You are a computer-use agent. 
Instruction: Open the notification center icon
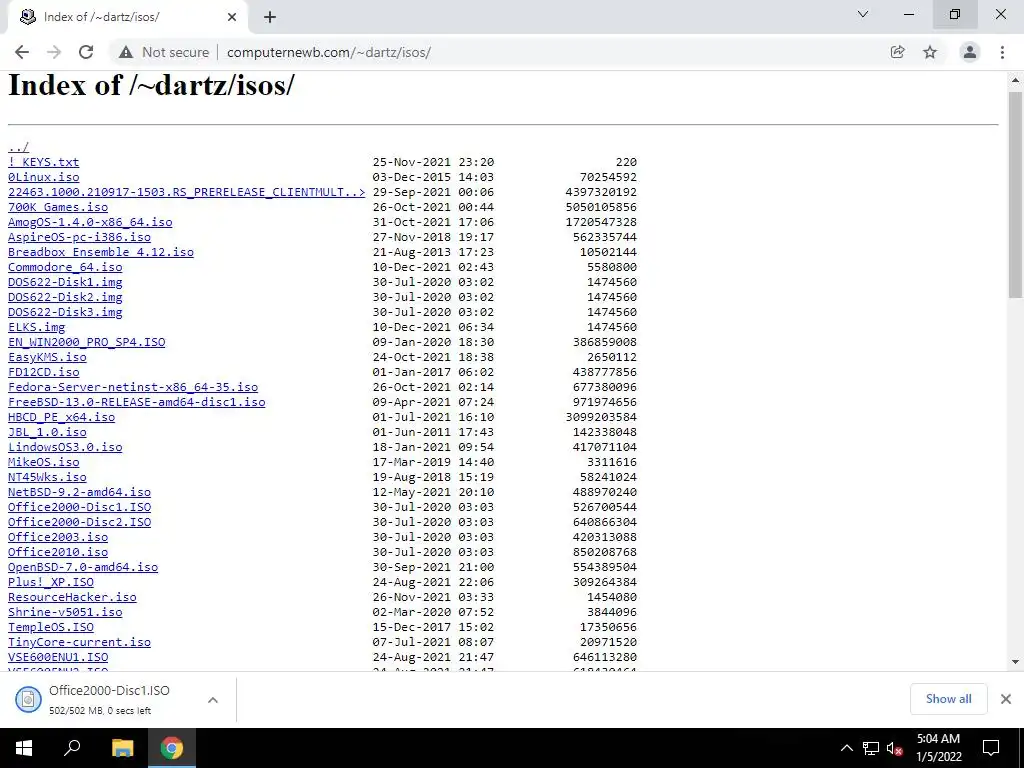tap(991, 748)
